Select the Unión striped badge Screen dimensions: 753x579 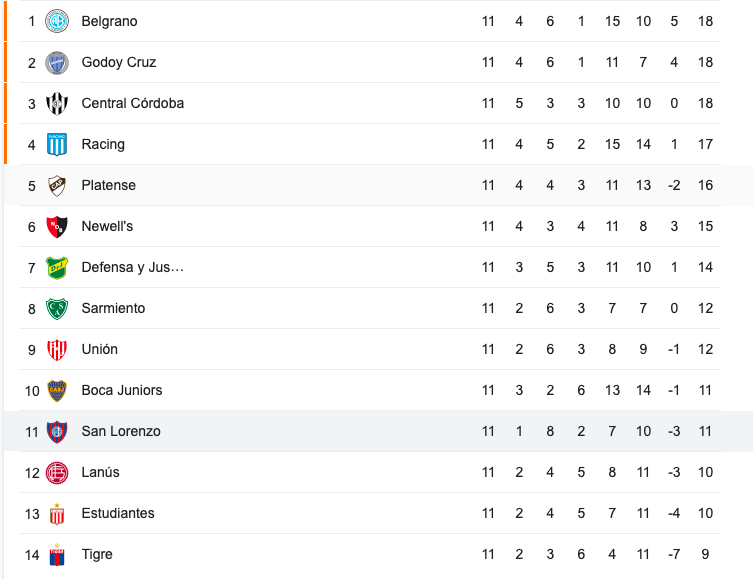point(57,350)
